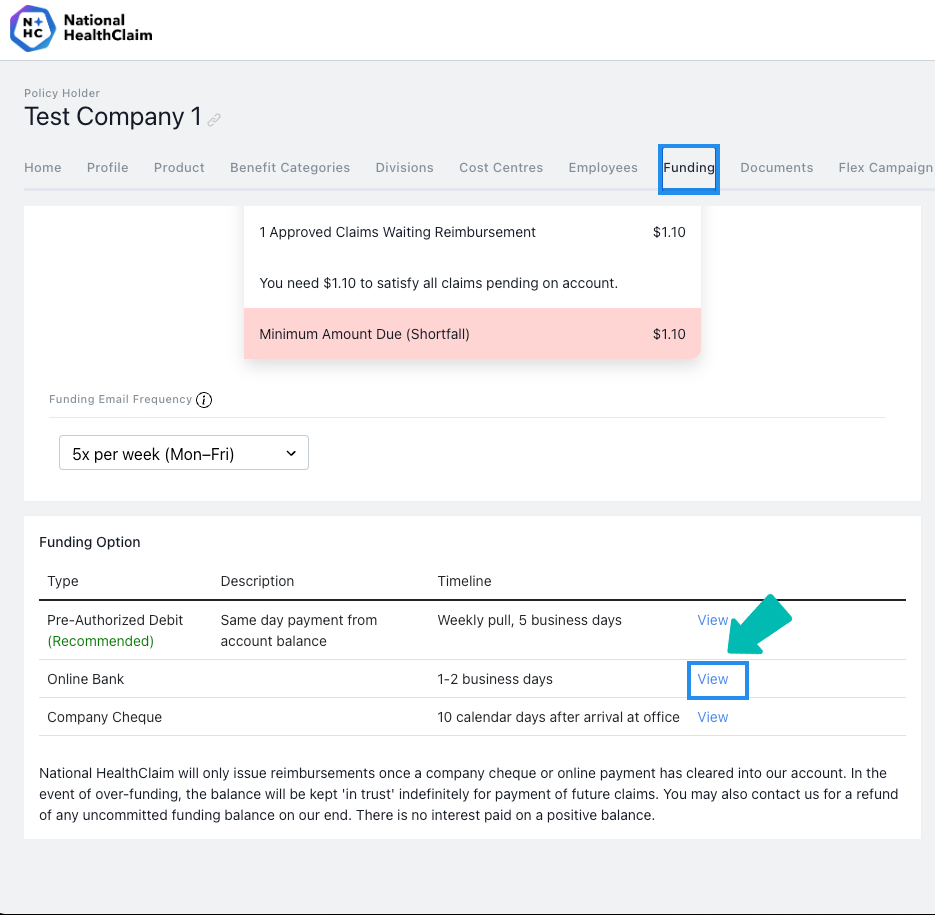
Task: Open the Flex Campaign tab
Action: (886, 168)
